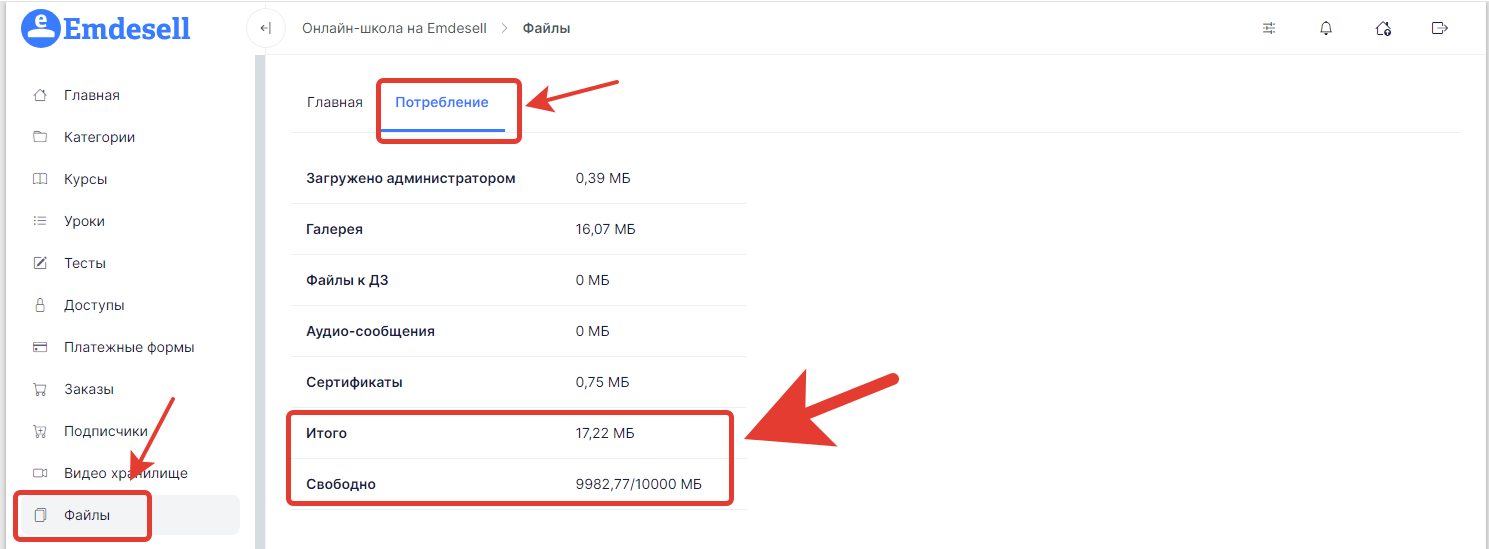Open Платежные формы in the sidebar
The image size is (1489, 549).
click(128, 347)
